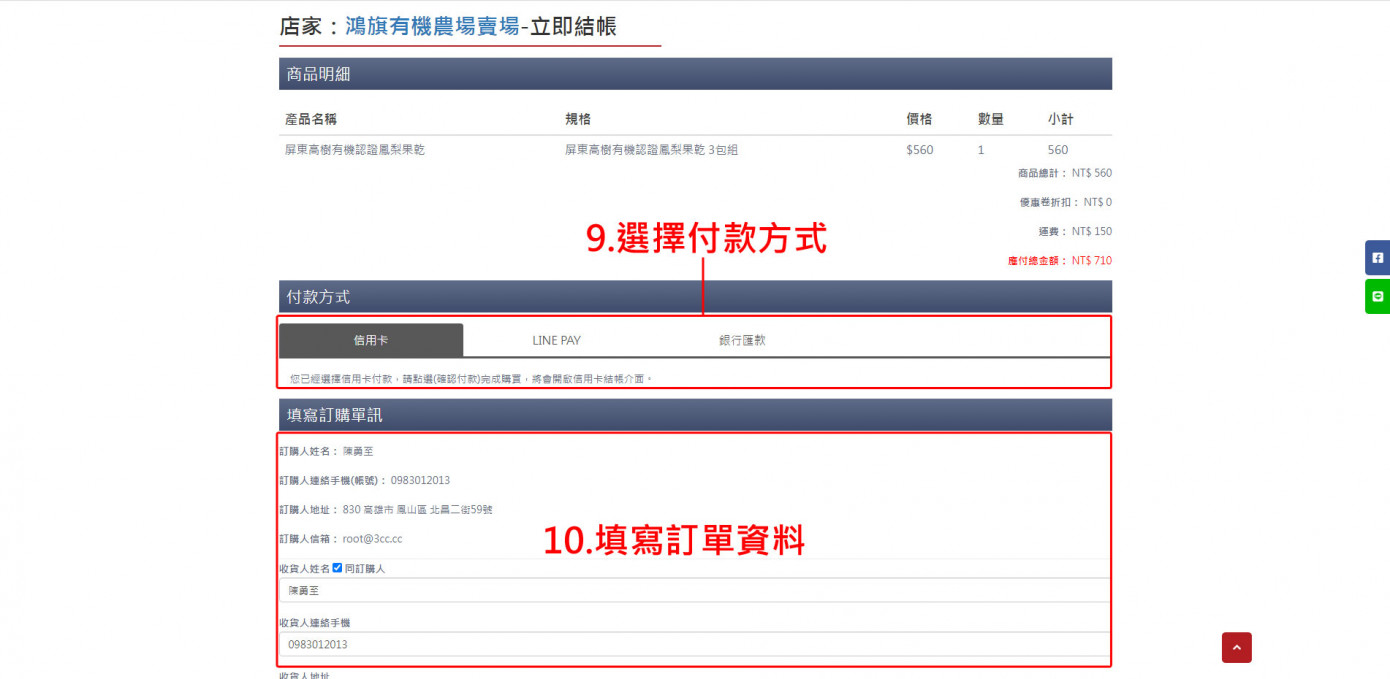Click the 填寫訂購單訊 section header
This screenshot has height=679, width=1390.
695,415
